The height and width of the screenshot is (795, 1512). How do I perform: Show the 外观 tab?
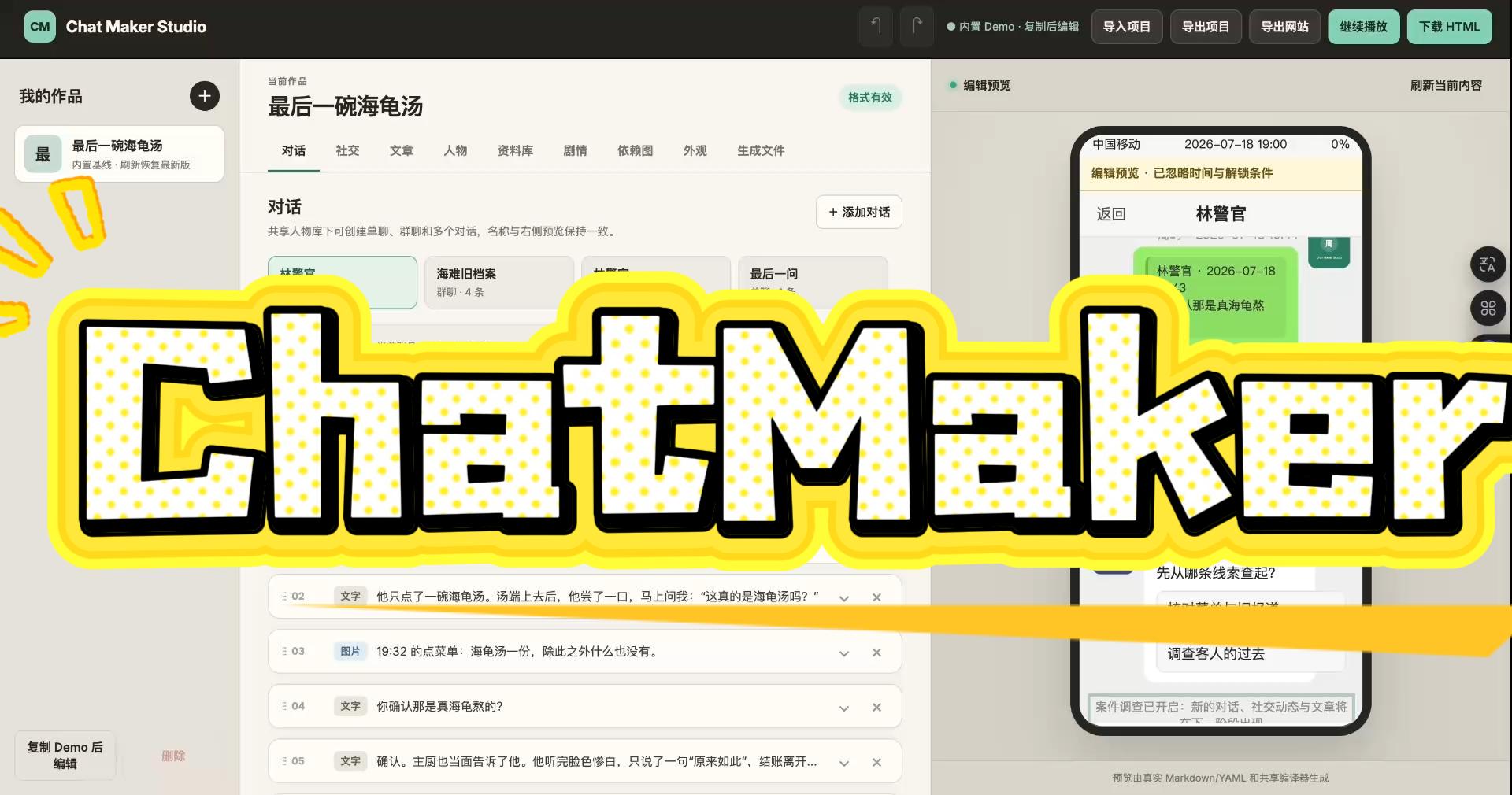(x=695, y=150)
